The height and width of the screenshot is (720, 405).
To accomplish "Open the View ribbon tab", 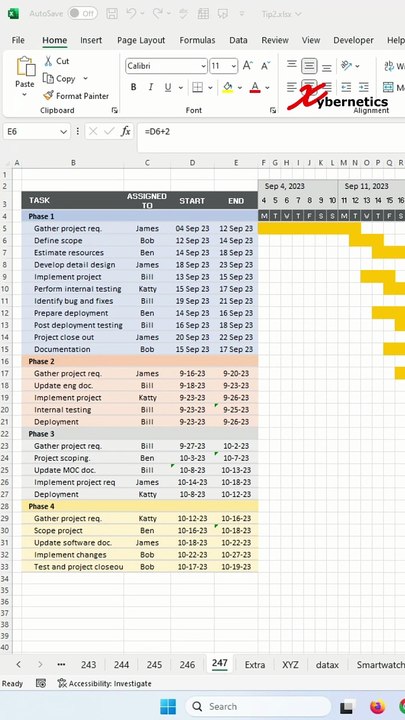I will 311,40.
